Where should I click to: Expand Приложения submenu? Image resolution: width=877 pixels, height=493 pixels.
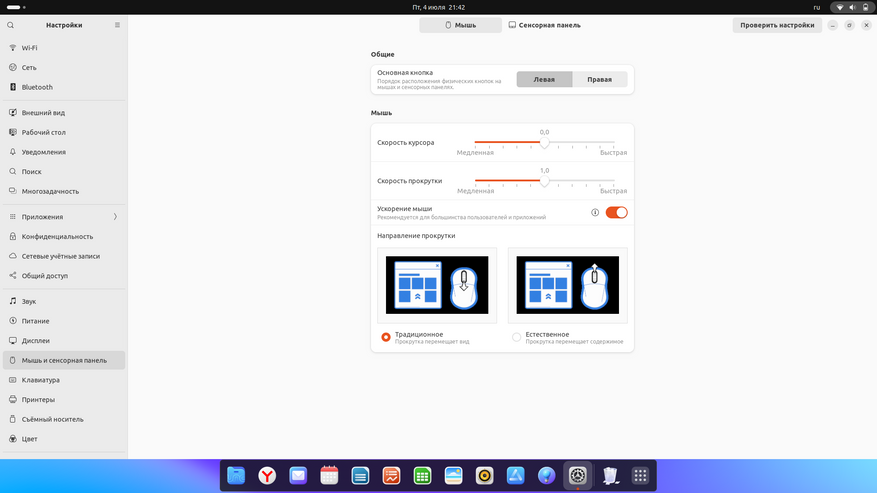[x=64, y=217]
